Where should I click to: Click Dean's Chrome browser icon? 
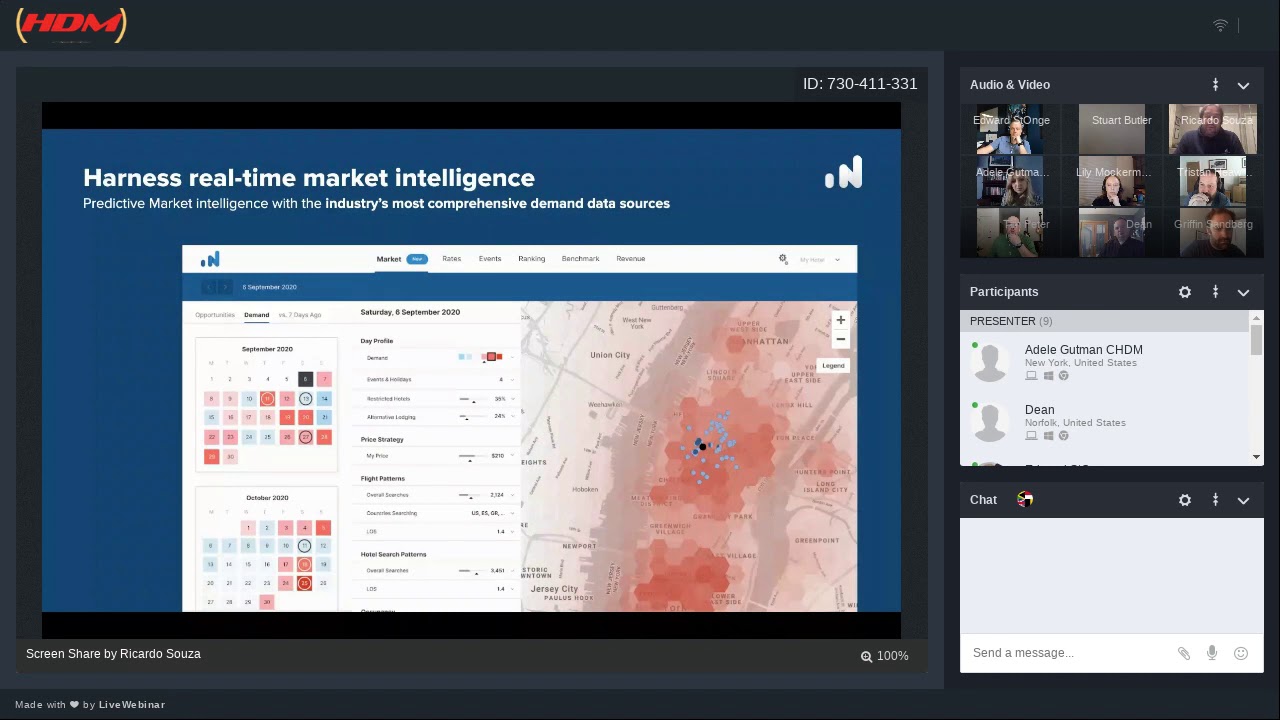[1064, 436]
